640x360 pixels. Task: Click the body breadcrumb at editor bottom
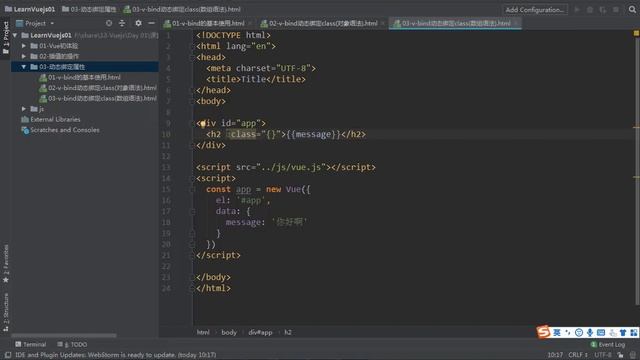(x=229, y=332)
